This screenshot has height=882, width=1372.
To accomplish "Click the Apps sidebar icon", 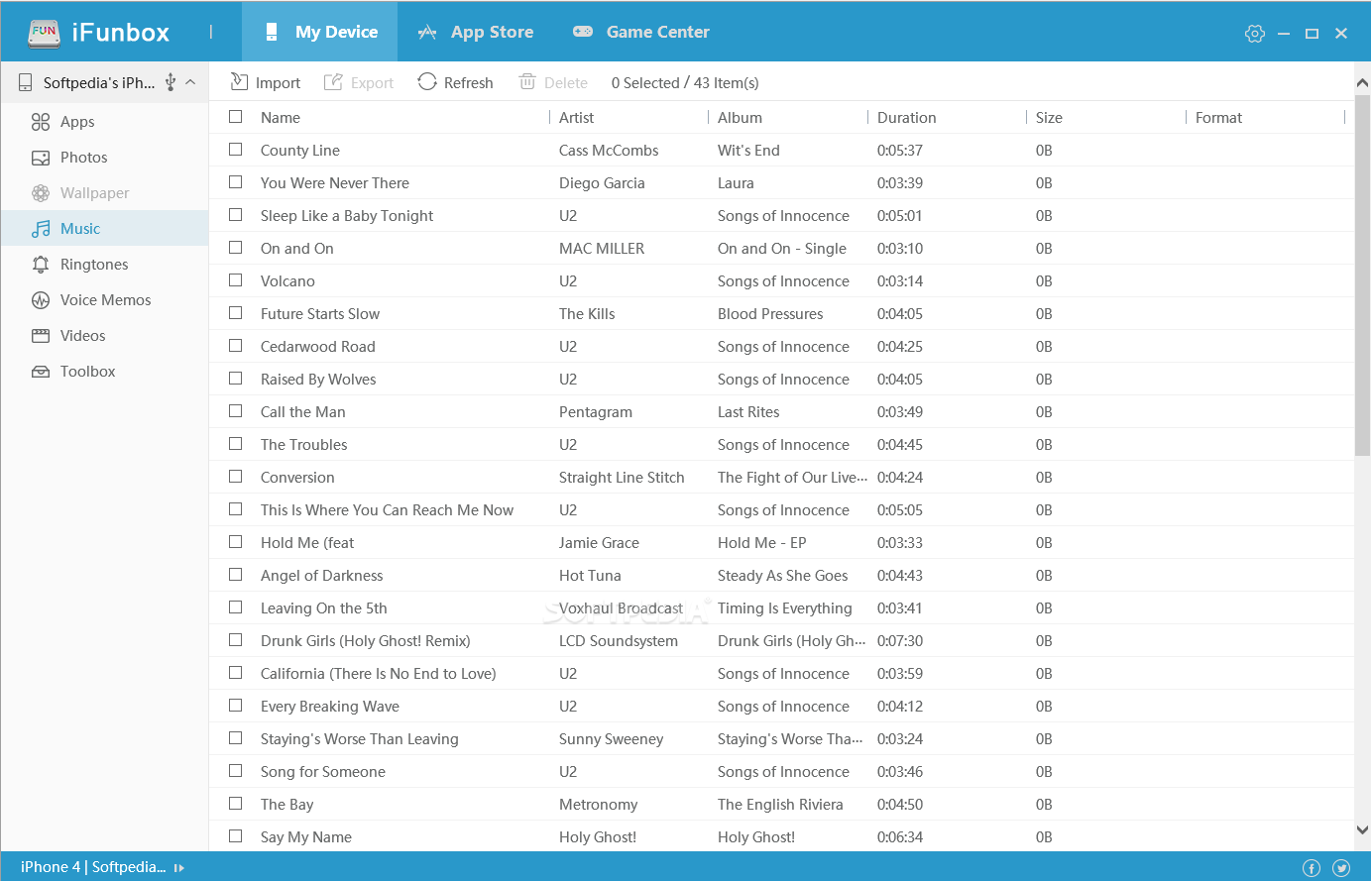I will tap(41, 122).
